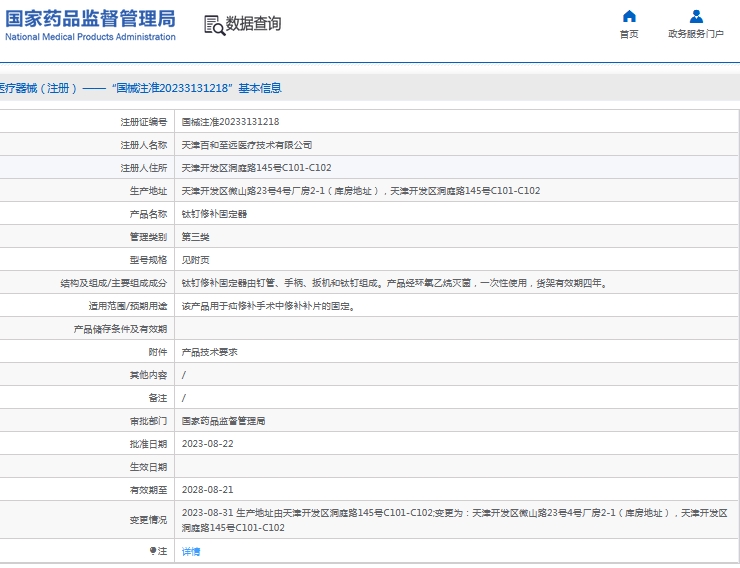Select registration number 国械注准20233131218 value

(230, 122)
